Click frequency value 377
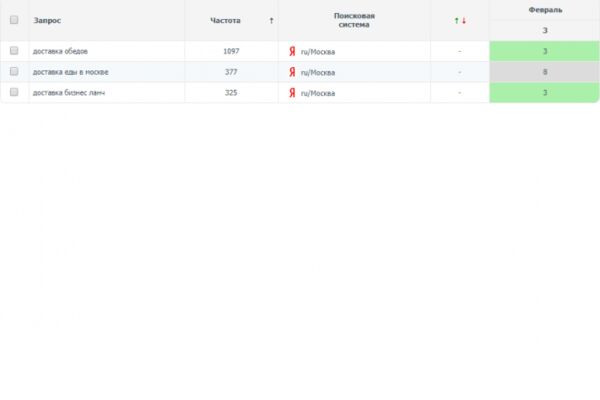This screenshot has height=400, width=600. [x=231, y=72]
